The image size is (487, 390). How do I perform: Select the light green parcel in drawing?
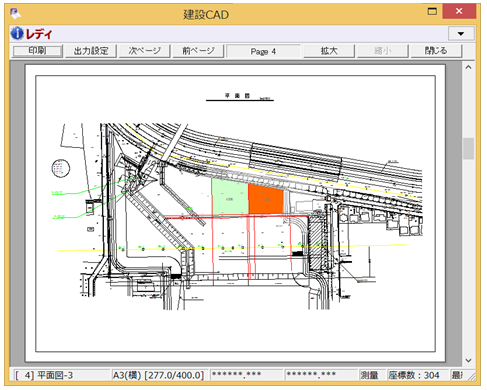pos(230,197)
